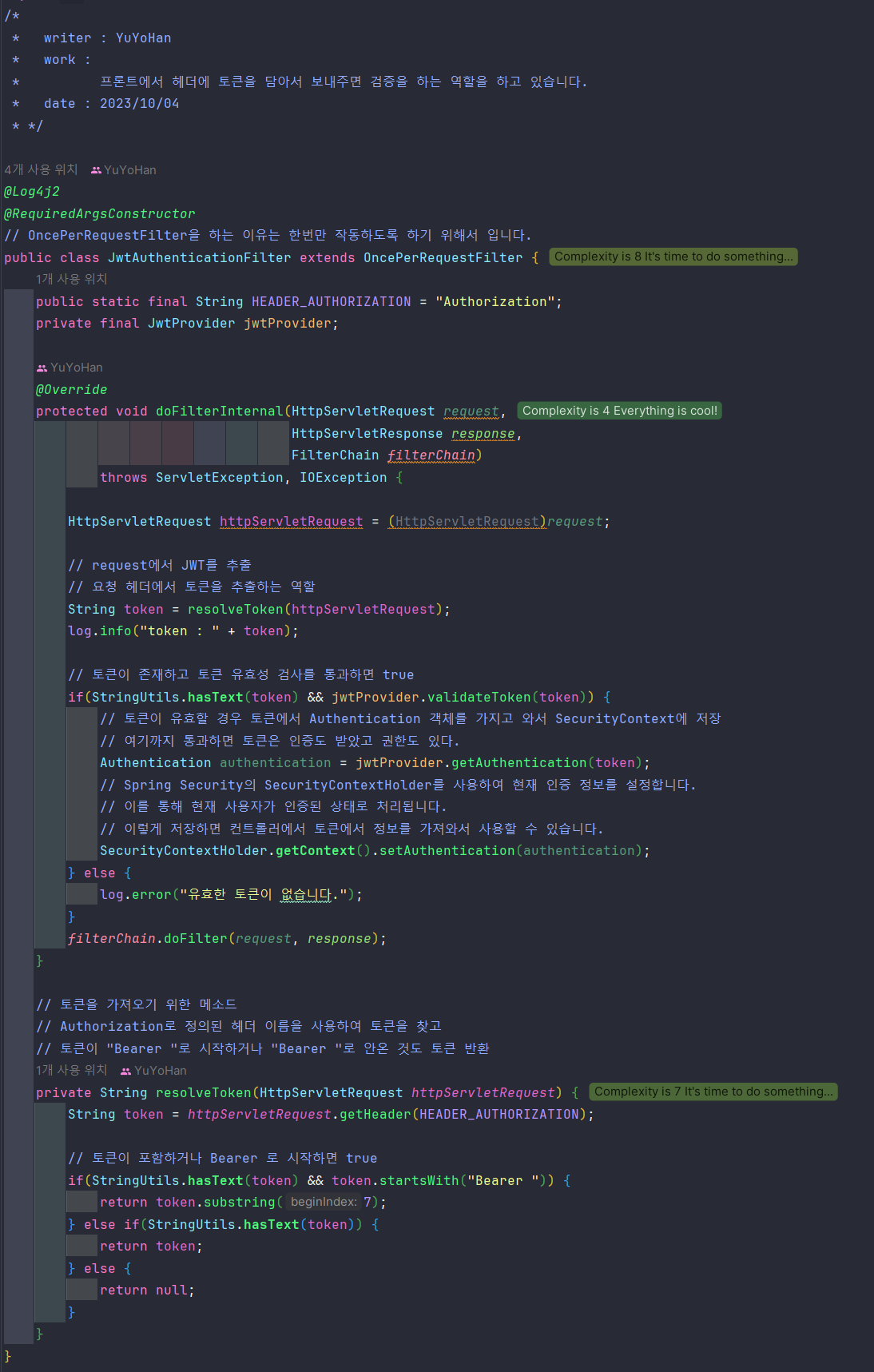The height and width of the screenshot is (1372, 874).
Task: Click the @Override annotation
Action: pyautogui.click(x=72, y=390)
